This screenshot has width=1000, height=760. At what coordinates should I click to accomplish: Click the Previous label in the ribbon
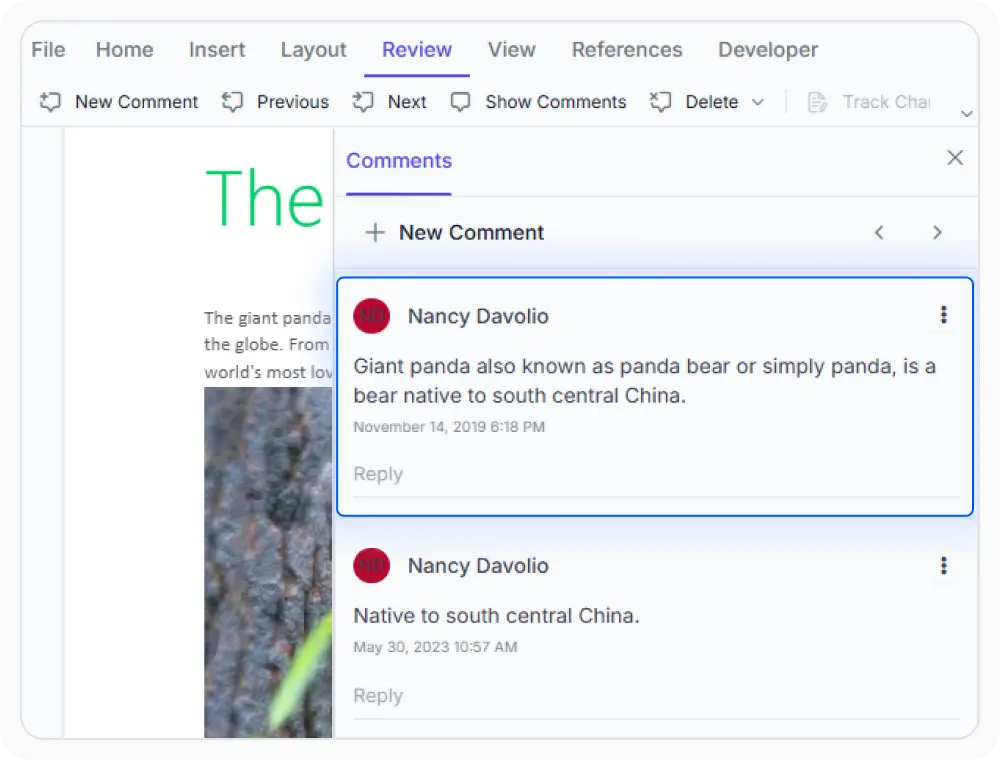pyautogui.click(x=293, y=102)
